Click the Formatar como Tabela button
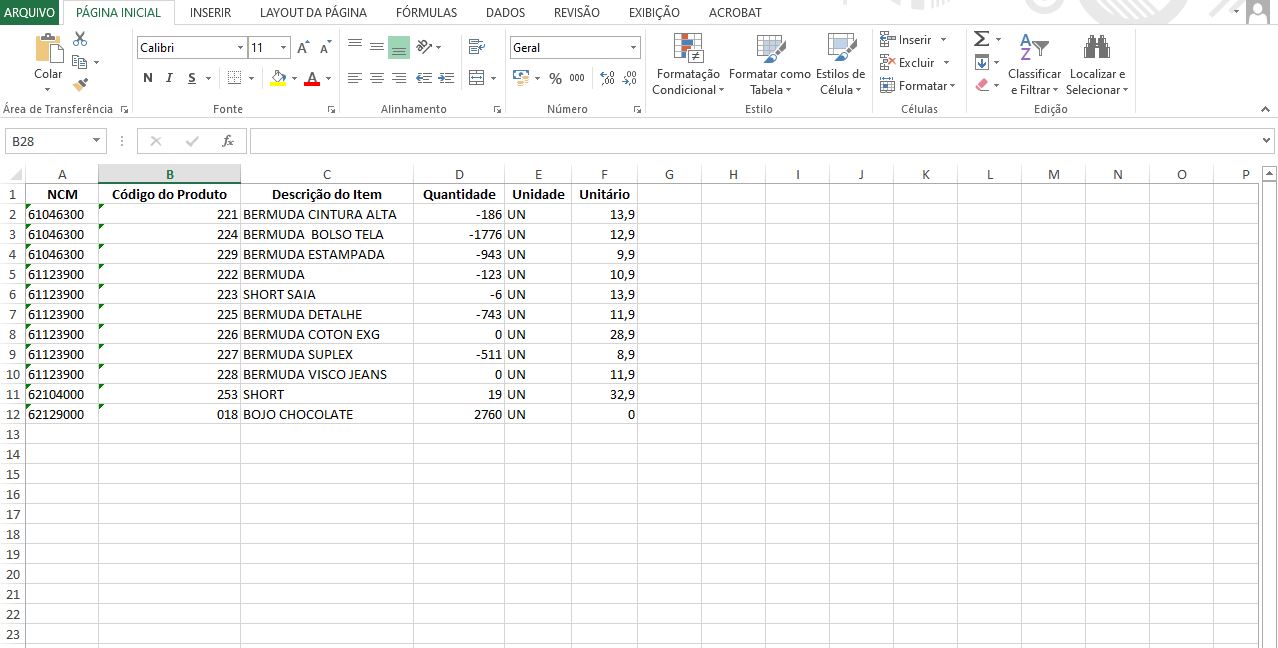This screenshot has width=1278, height=648. coord(770,64)
